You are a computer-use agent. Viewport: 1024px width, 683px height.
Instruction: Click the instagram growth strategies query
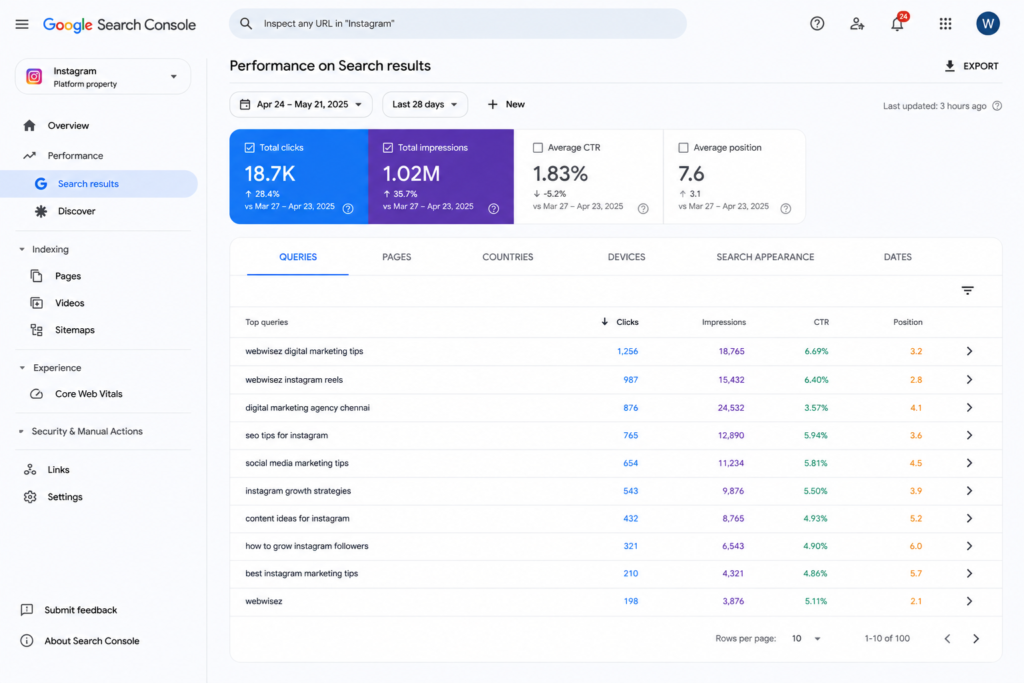(x=298, y=491)
